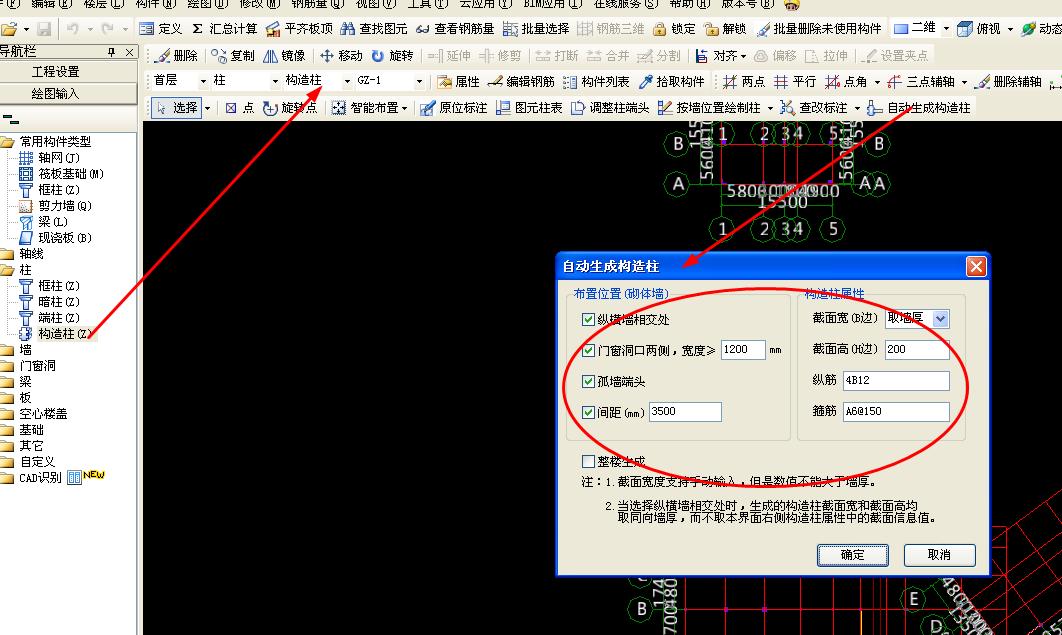Expand the 俯视 view dropdown

click(1010, 29)
